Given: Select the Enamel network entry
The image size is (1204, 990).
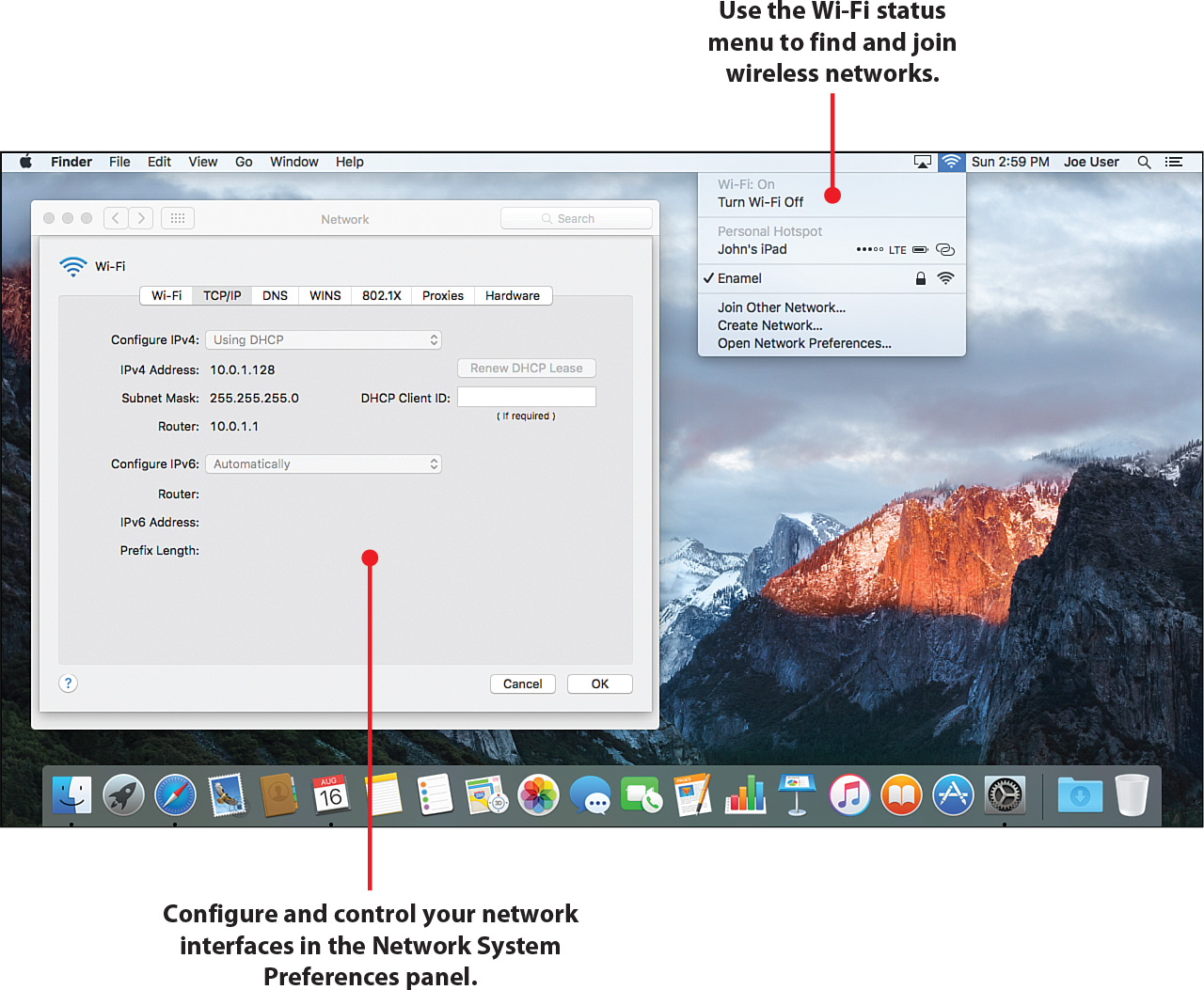Looking at the screenshot, I should pos(832,278).
